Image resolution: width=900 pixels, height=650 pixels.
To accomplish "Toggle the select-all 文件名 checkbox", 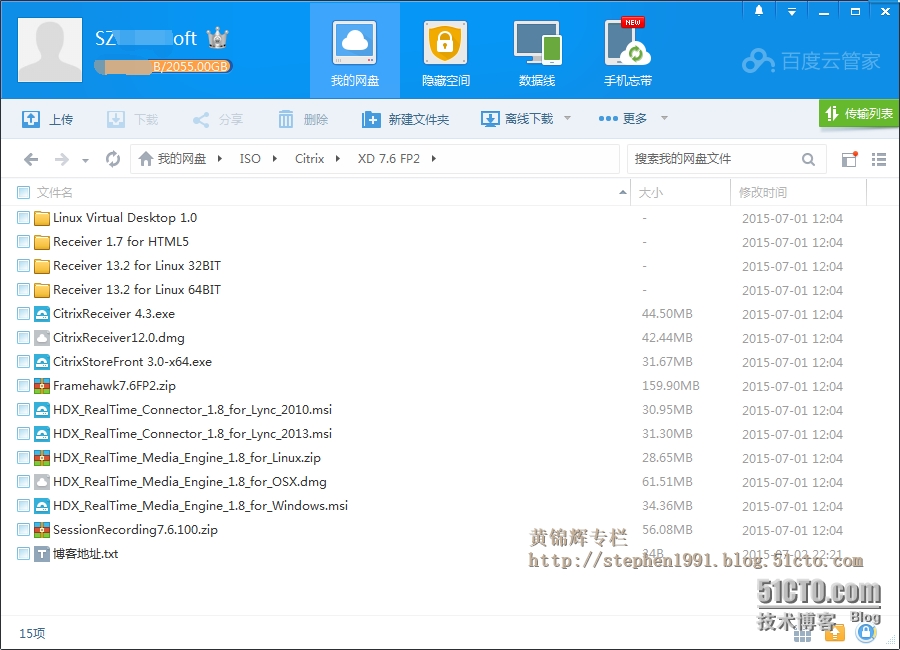I will pos(24,192).
